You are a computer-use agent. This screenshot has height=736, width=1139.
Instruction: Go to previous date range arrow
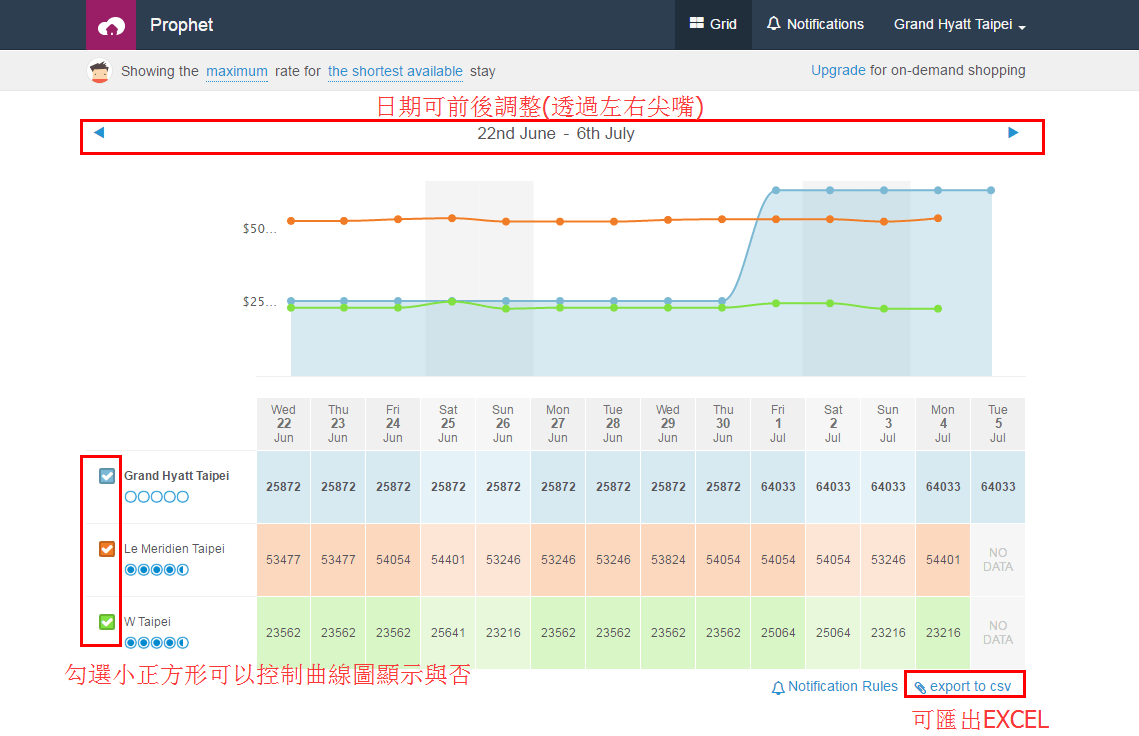(100, 132)
